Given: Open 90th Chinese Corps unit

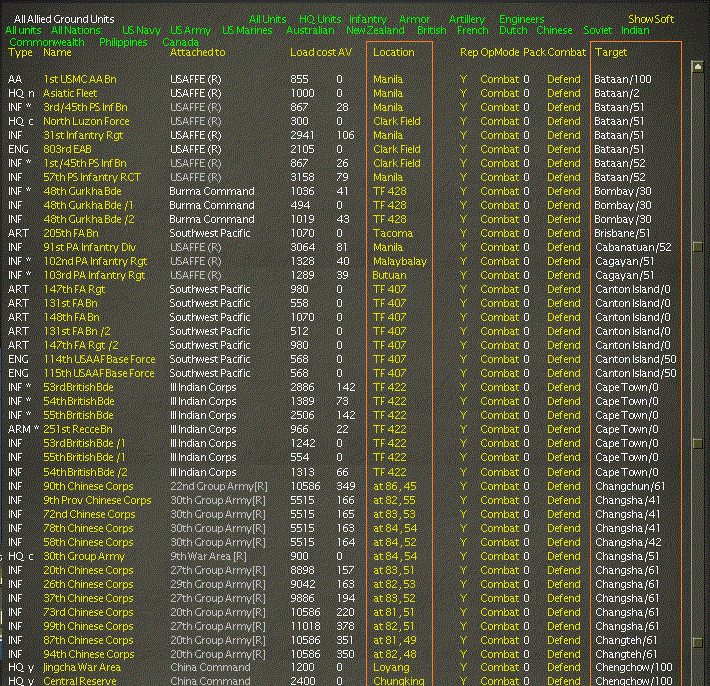Looking at the screenshot, I should (88, 486).
